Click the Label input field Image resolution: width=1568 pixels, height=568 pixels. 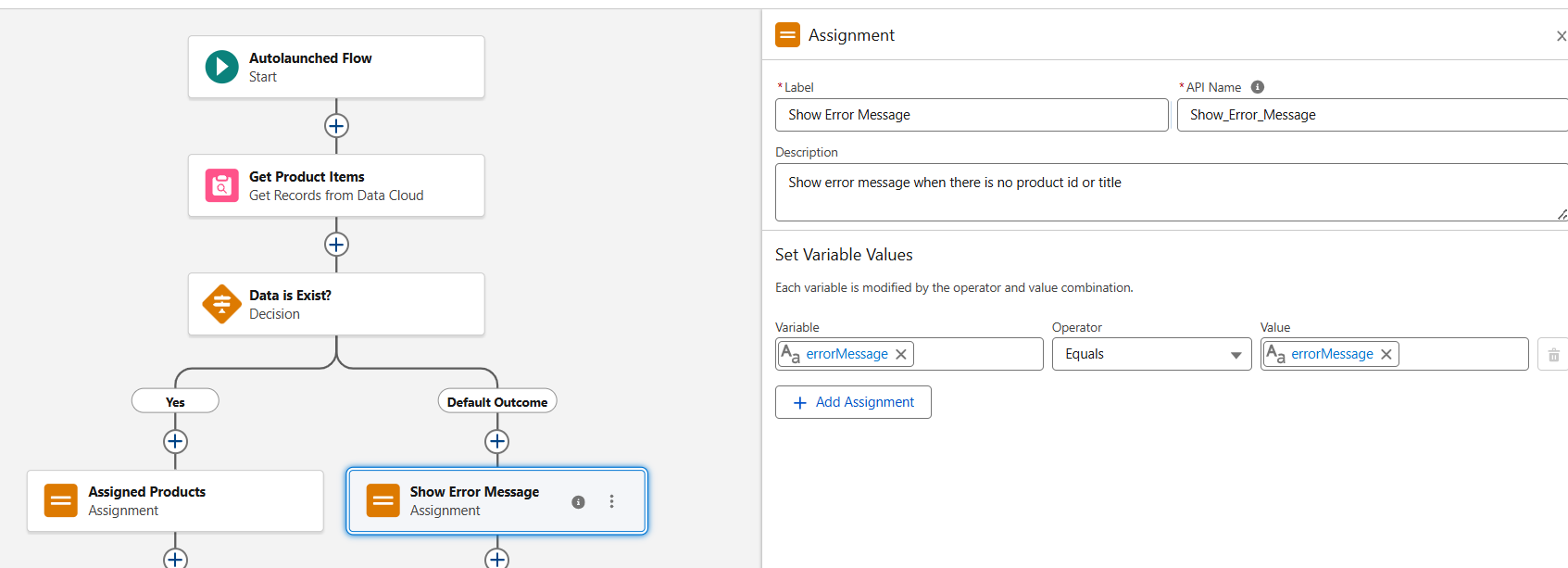971,115
